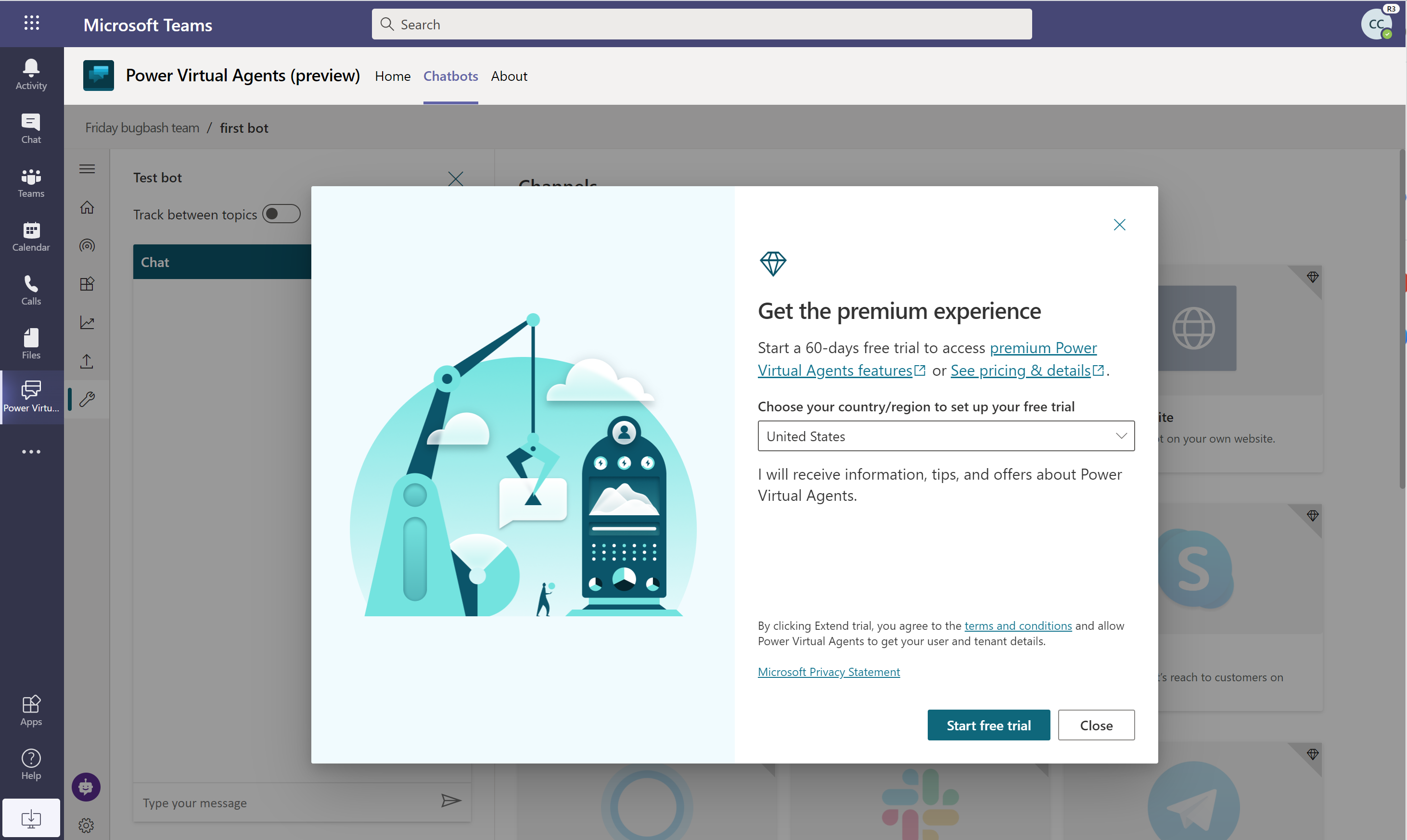Screen dimensions: 1407x840
Task: Open See pricing and details link
Action: point(1025,369)
